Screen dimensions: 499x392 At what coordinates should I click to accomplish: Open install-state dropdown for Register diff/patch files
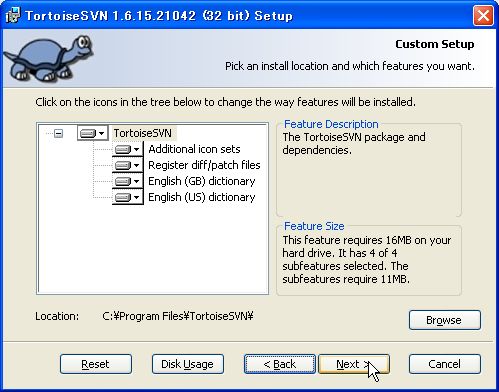click(128, 165)
